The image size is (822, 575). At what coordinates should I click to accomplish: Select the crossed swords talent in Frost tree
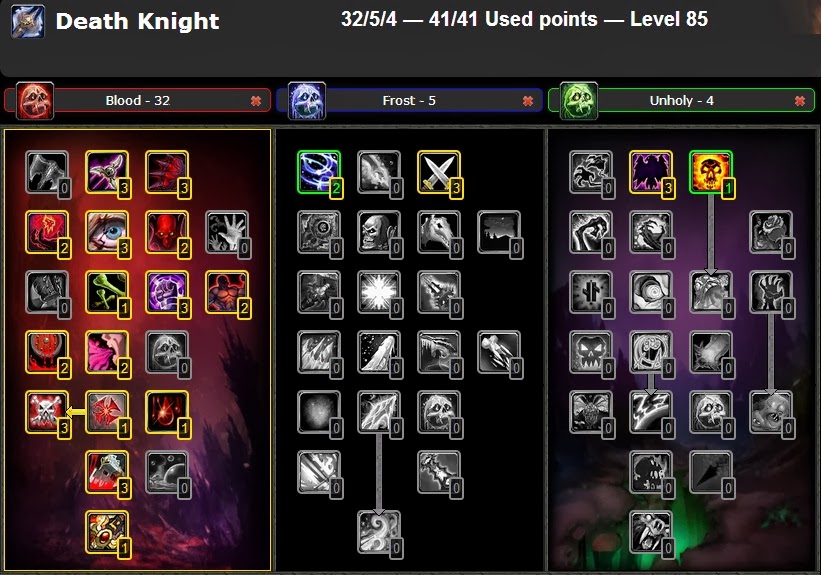pyautogui.click(x=439, y=172)
